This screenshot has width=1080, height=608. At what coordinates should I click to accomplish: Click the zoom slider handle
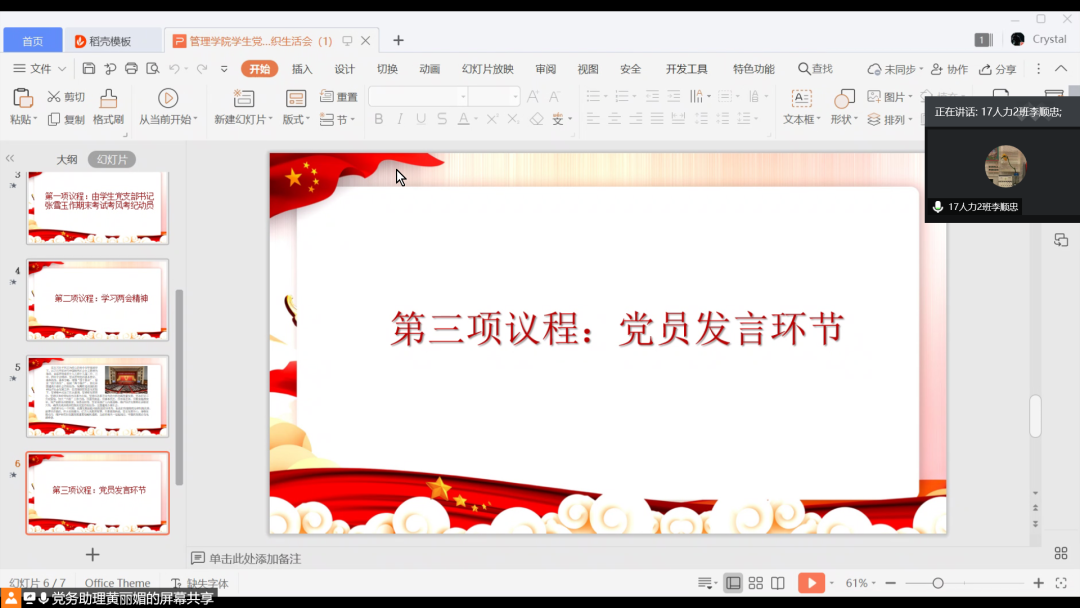pyautogui.click(x=937, y=583)
